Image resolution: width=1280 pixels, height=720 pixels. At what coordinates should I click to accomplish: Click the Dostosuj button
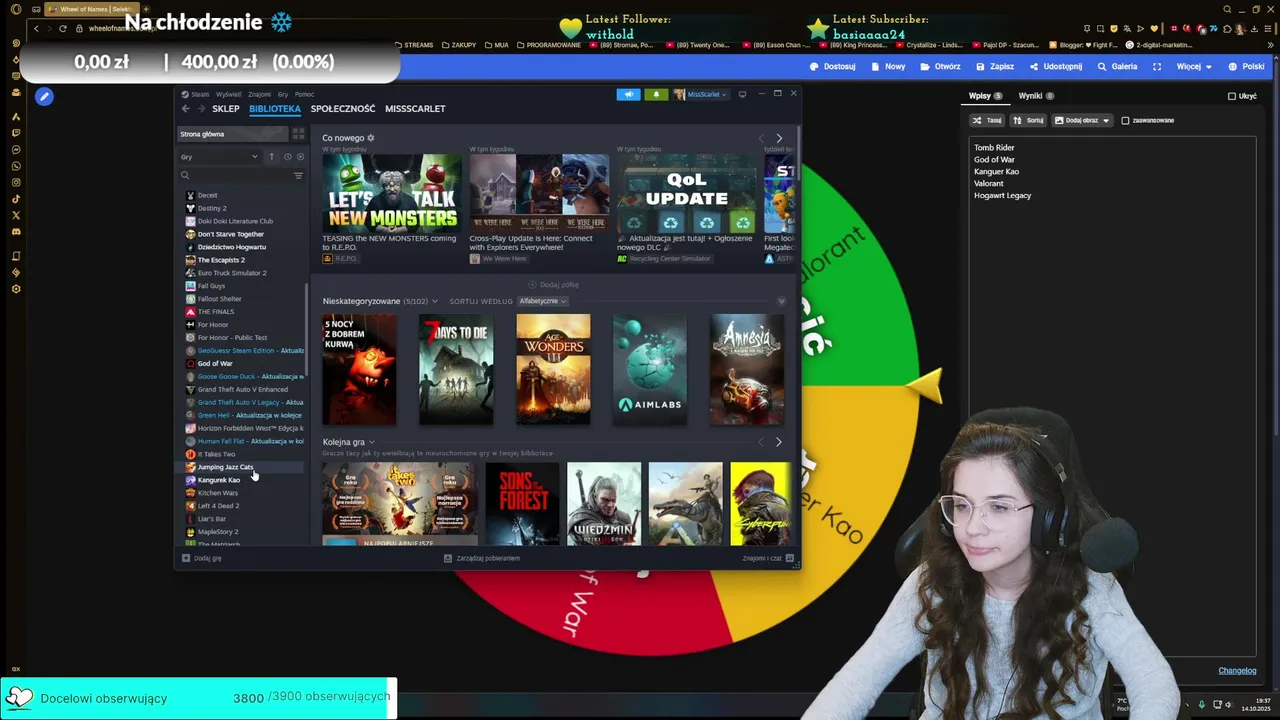[x=832, y=67]
